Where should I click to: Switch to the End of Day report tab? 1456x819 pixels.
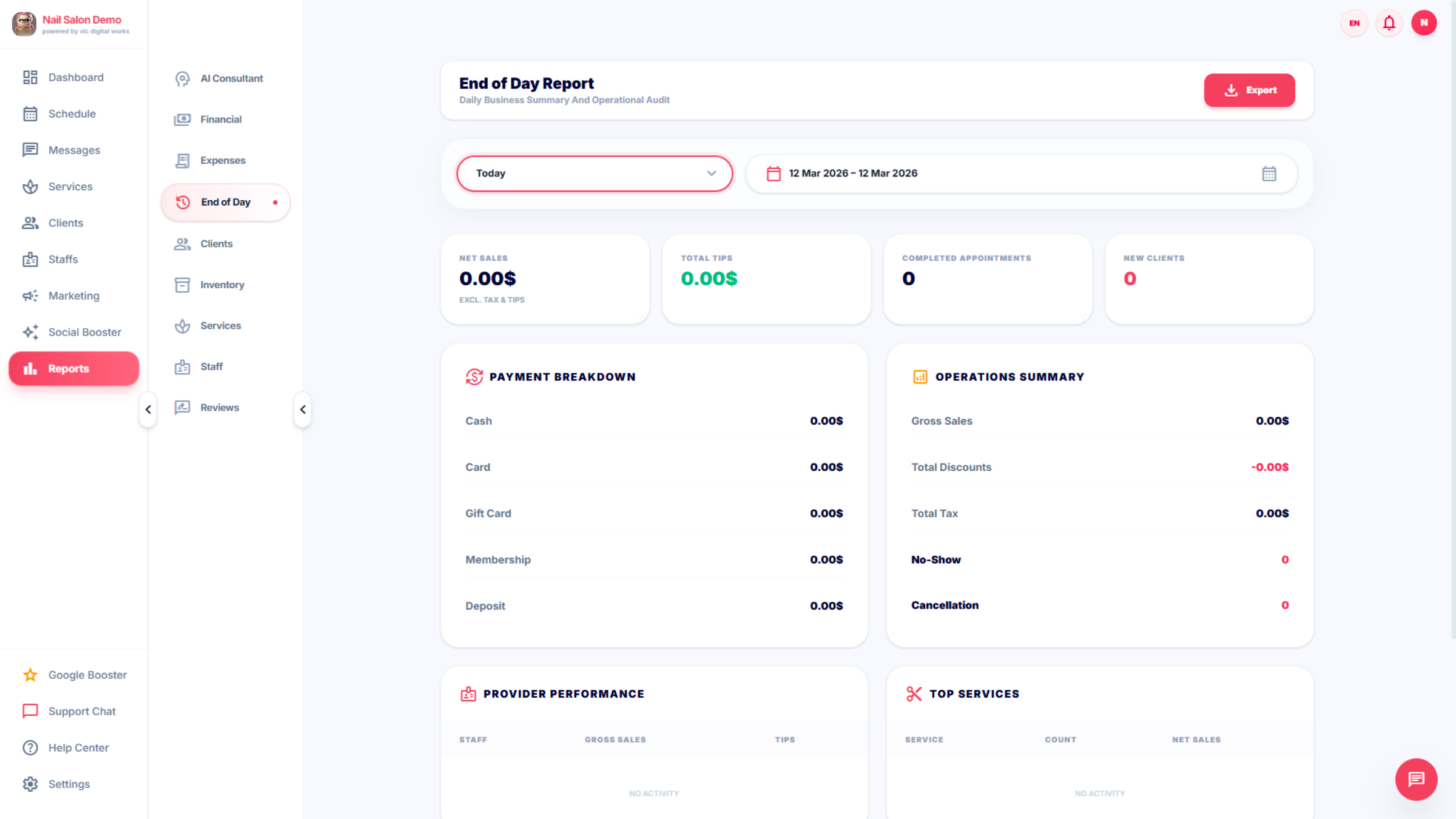point(225,202)
